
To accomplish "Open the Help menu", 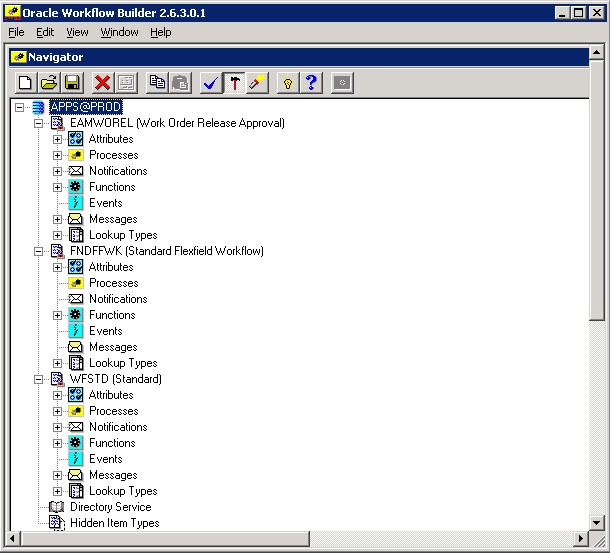I will (x=161, y=32).
